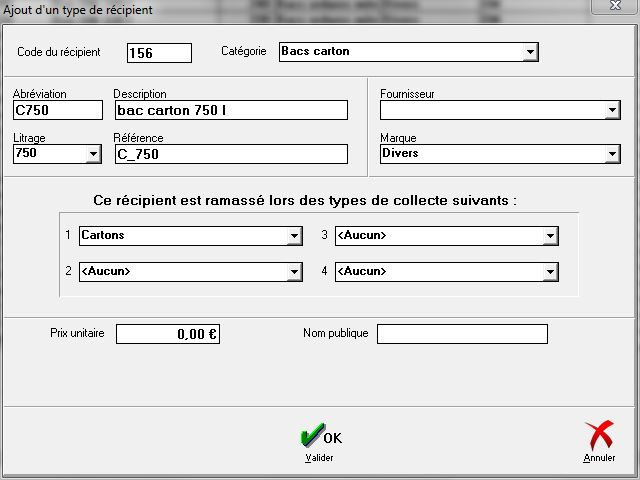This screenshot has width=640, height=480.
Task: Click into the Description field
Action: tap(230, 110)
